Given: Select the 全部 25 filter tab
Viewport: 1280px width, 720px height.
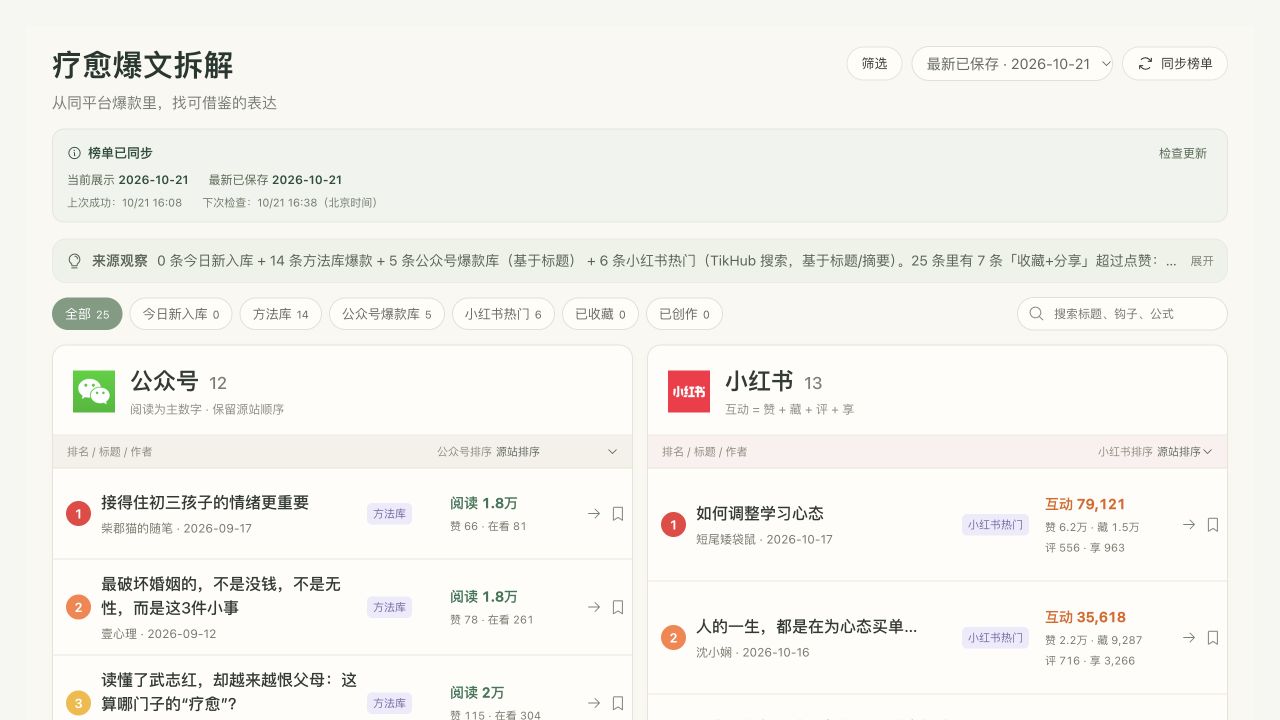Looking at the screenshot, I should coord(87,314).
